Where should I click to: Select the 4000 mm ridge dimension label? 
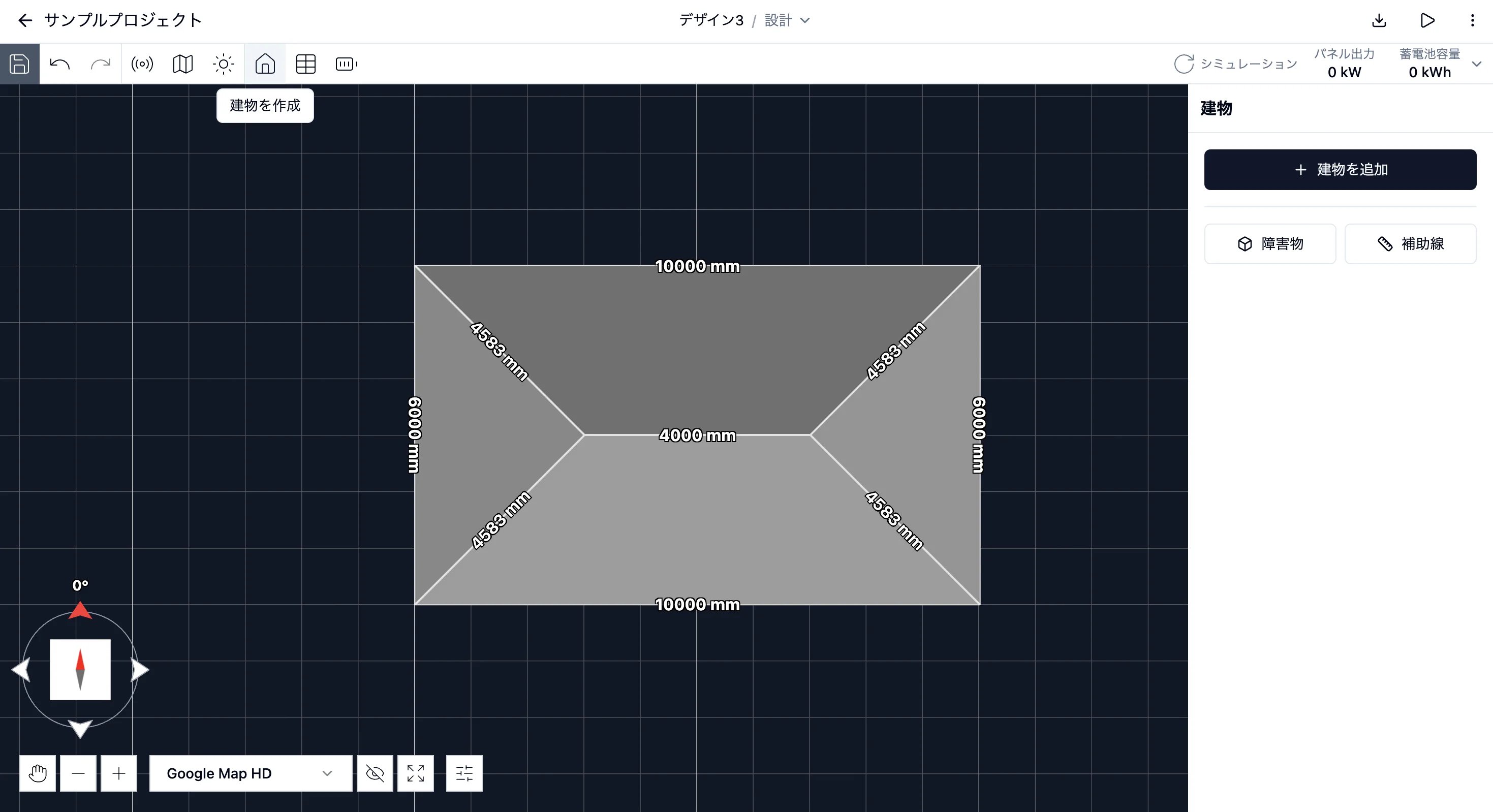tap(697, 435)
